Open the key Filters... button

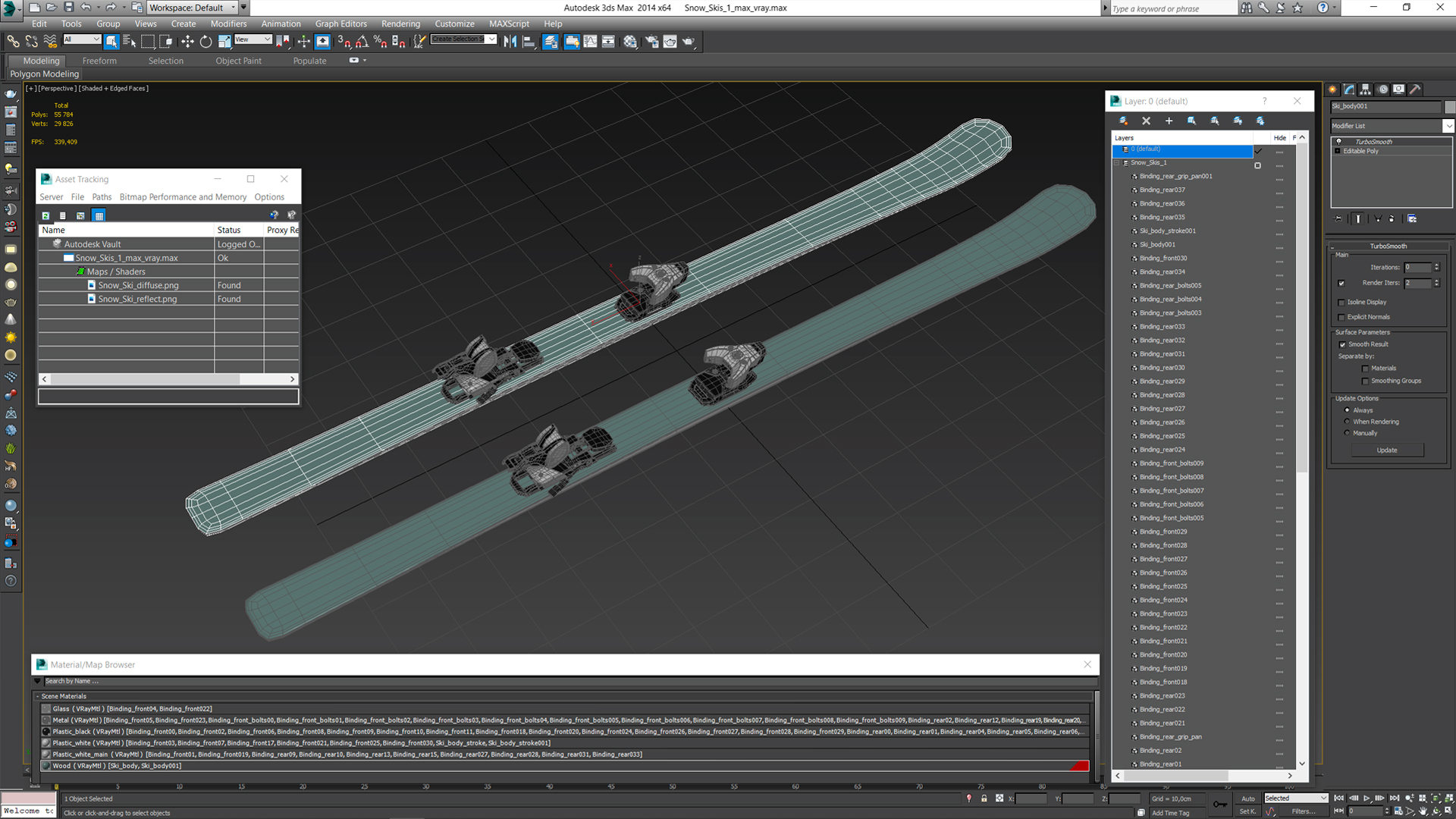(x=1303, y=811)
